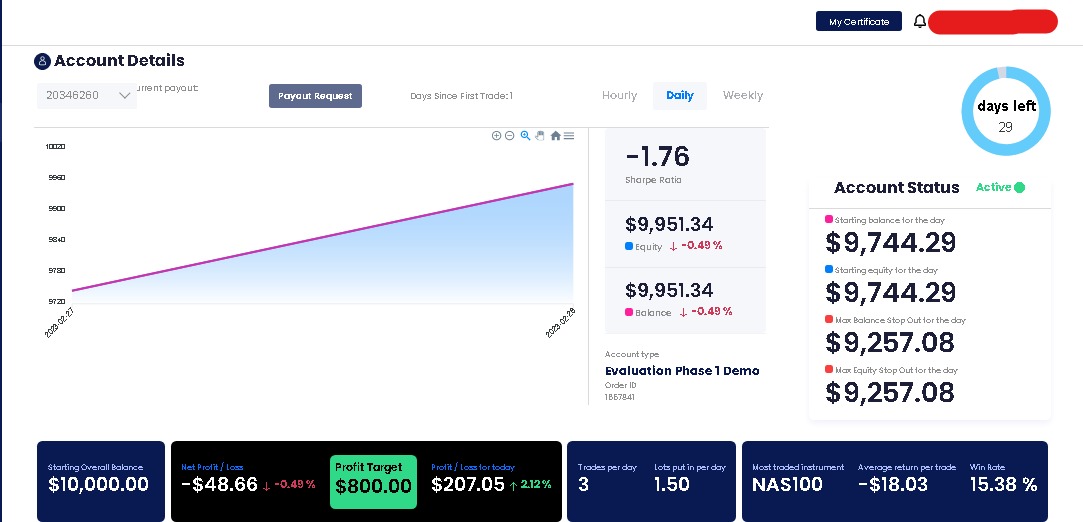Click the chart zoom-in plus icon
The width and height of the screenshot is (1083, 522).
click(x=496, y=135)
